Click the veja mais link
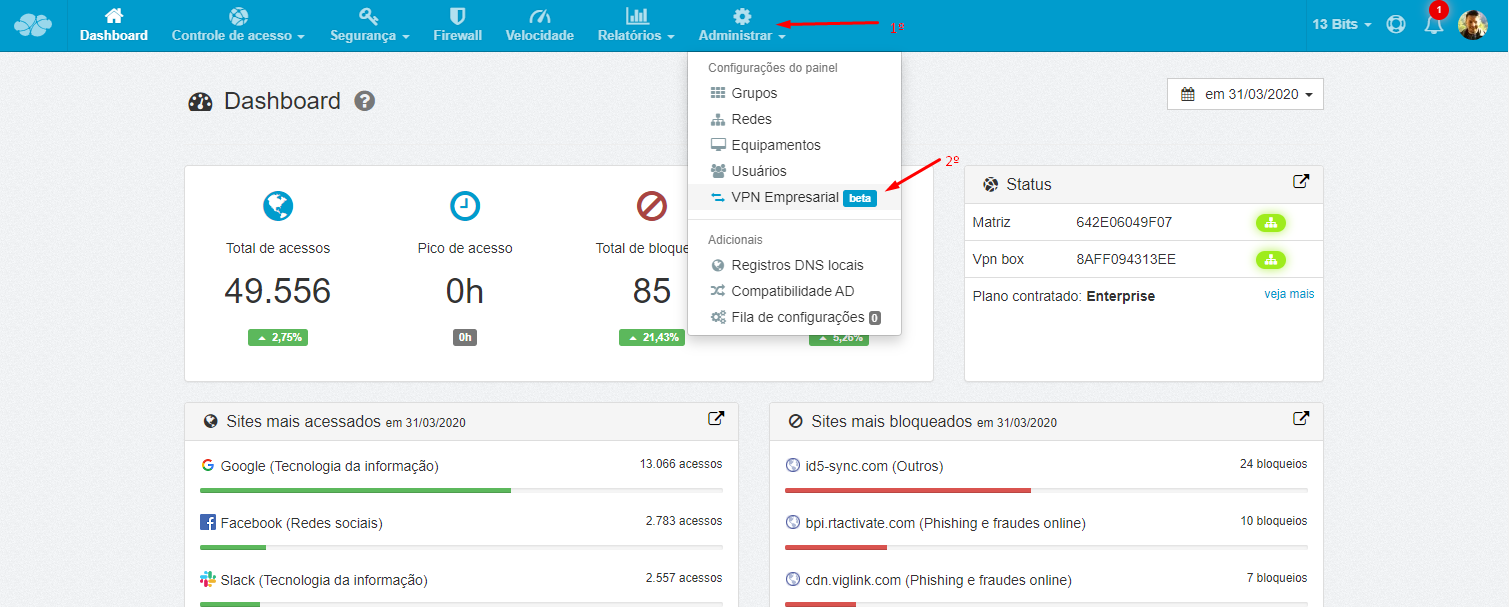 pyautogui.click(x=1289, y=294)
